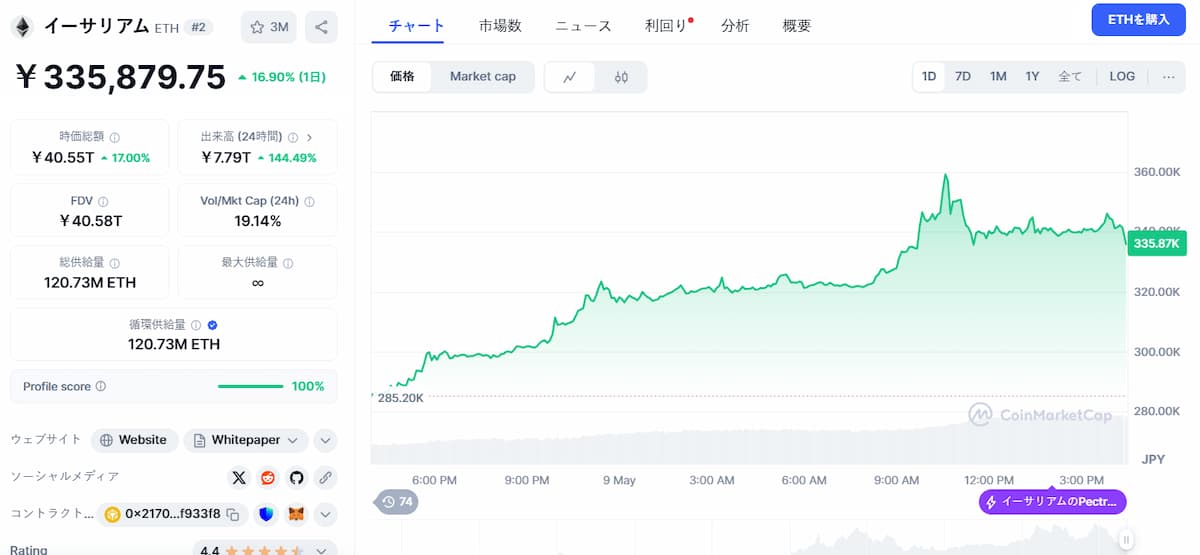Toggle LOG scale on chart
The width and height of the screenshot is (1200, 555).
(1122, 76)
